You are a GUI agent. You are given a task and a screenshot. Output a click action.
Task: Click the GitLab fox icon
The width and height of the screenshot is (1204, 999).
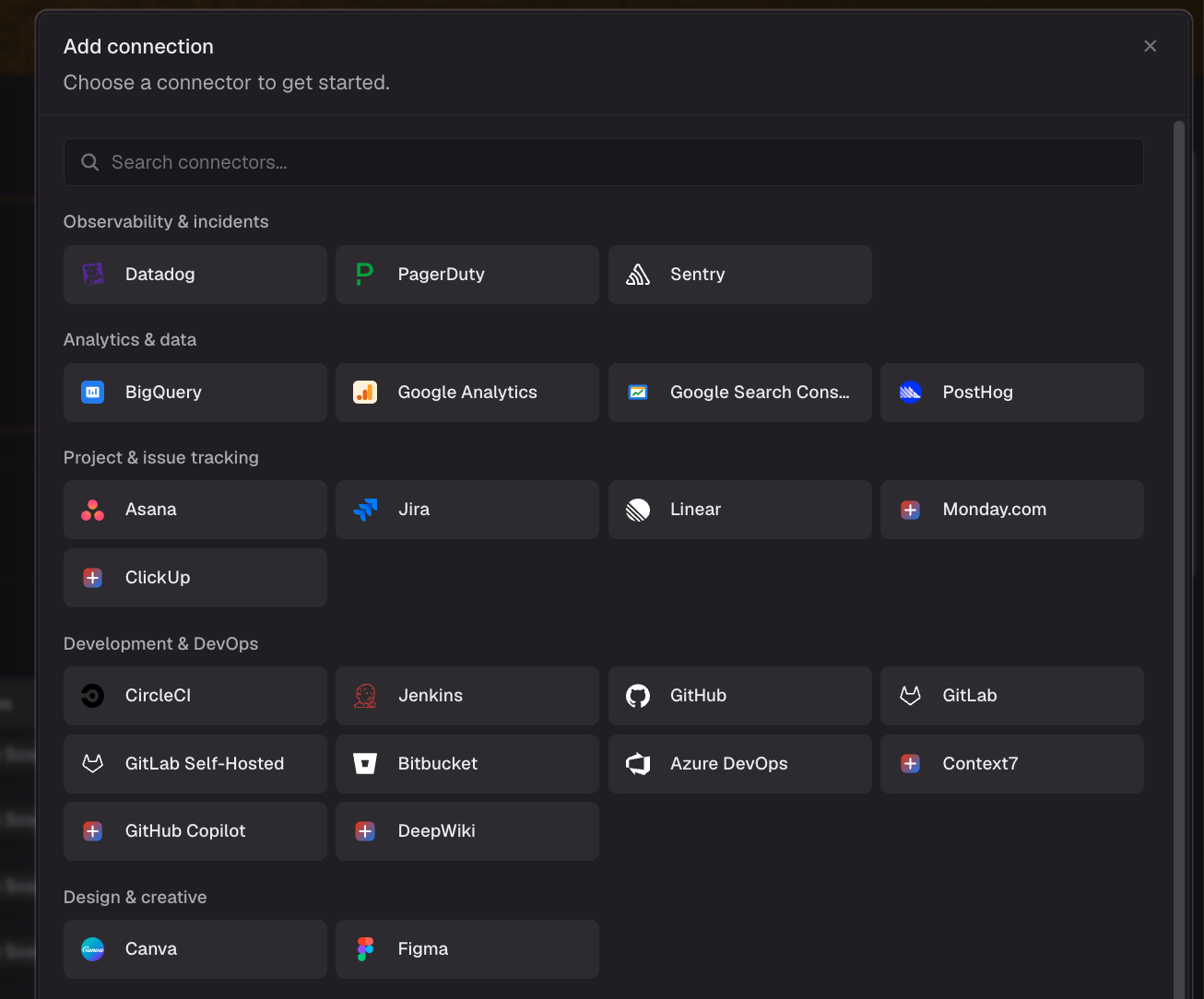click(911, 696)
